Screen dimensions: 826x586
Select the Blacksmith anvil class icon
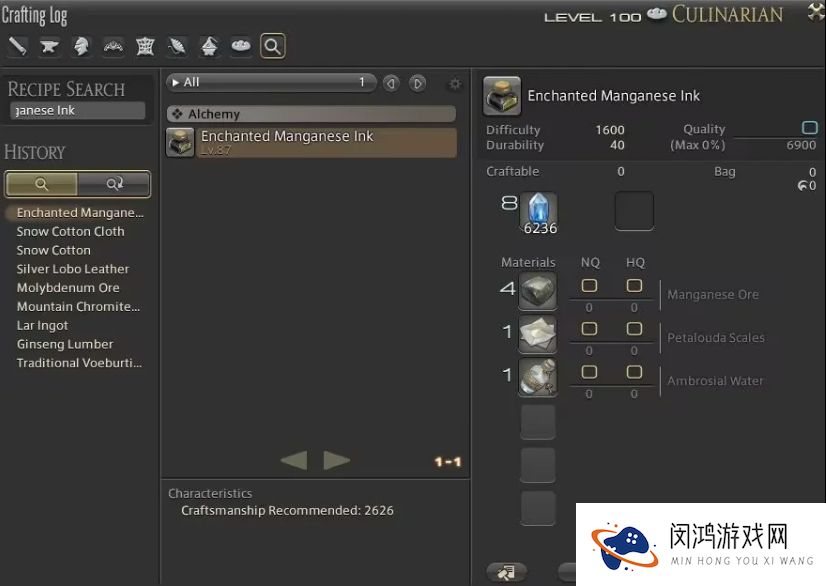50,46
